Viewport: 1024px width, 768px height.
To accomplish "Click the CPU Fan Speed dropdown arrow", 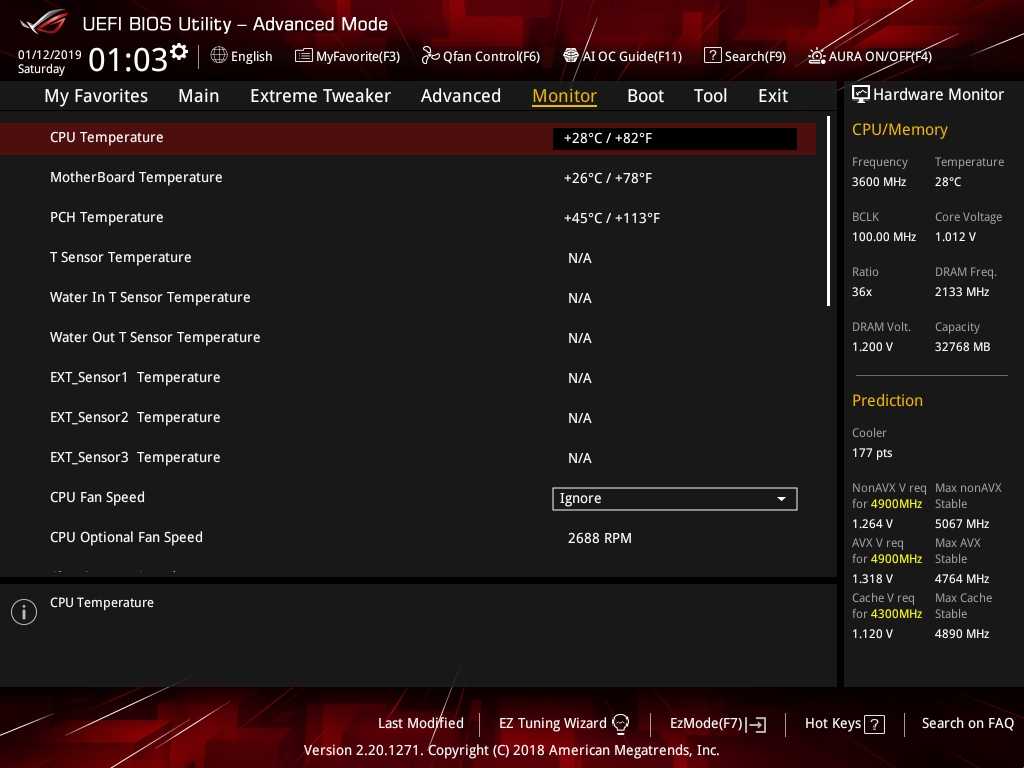I will click(x=781, y=498).
